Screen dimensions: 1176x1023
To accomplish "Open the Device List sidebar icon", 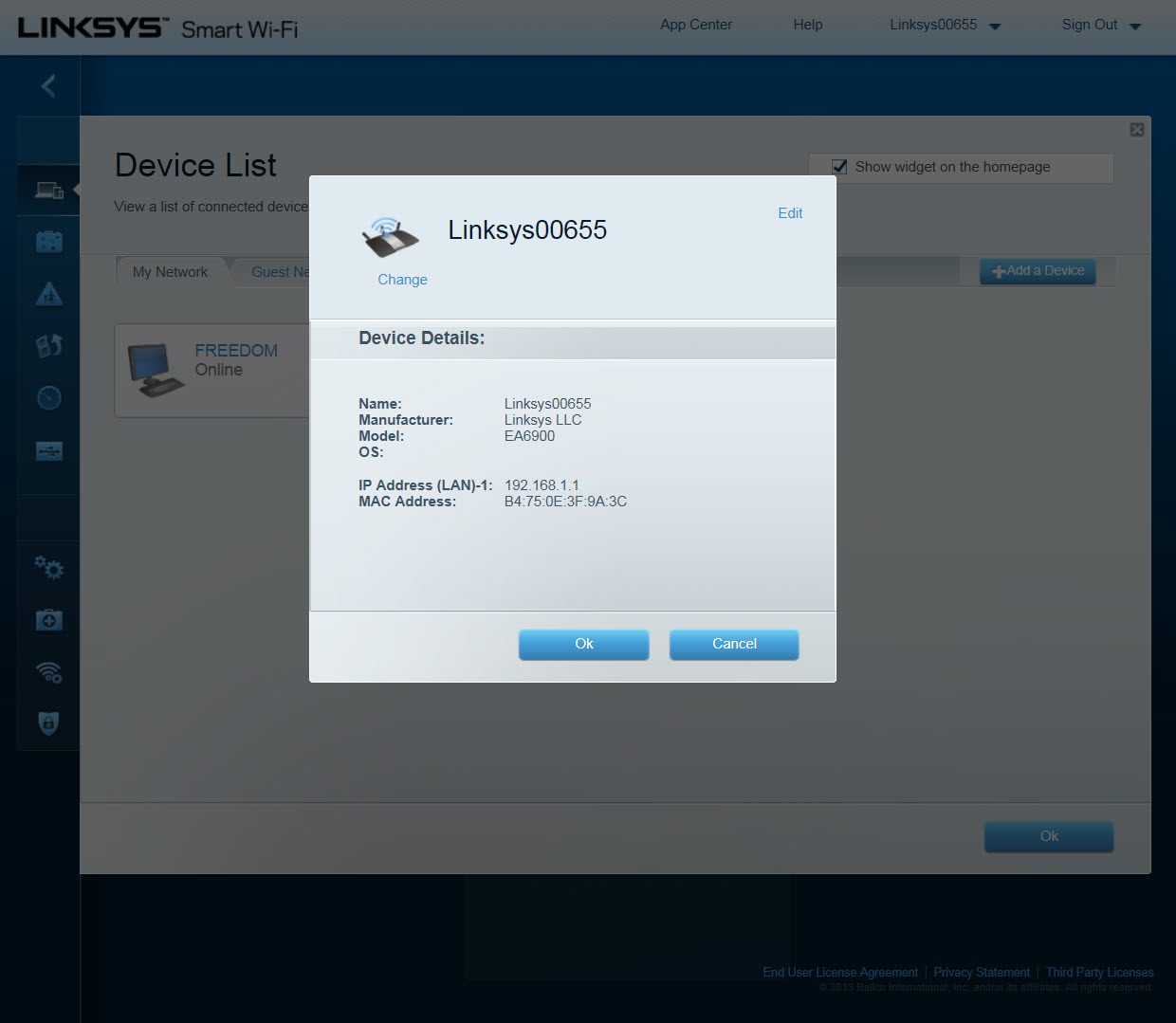I will pos(49,190).
